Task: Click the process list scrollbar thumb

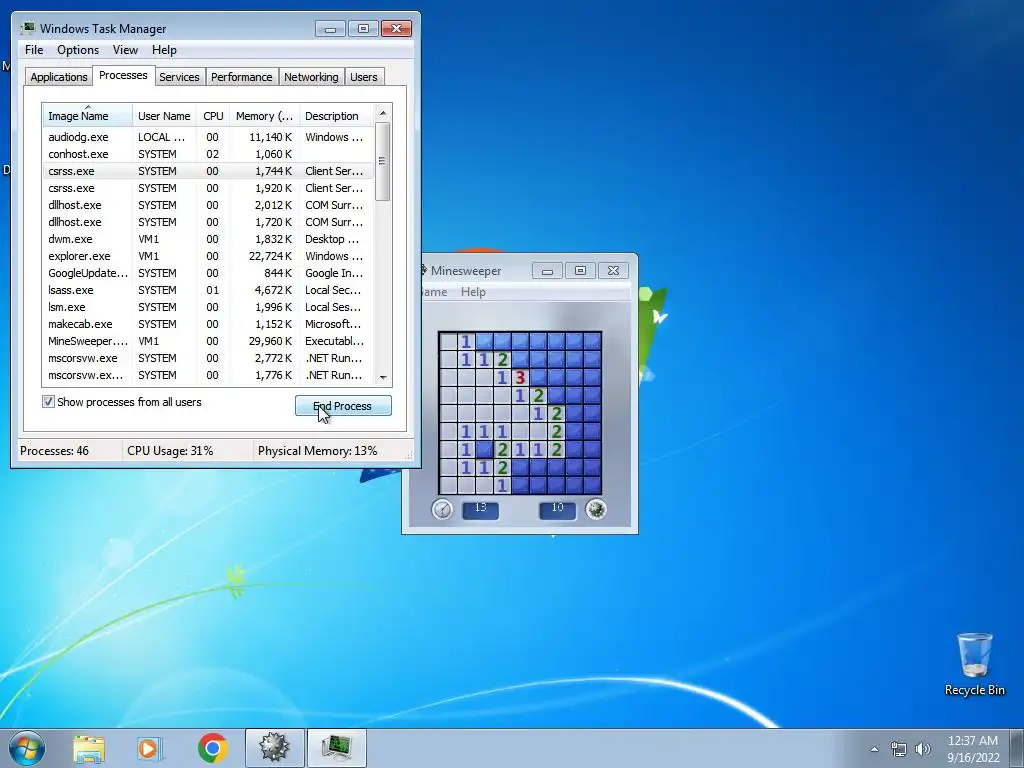Action: point(383,161)
